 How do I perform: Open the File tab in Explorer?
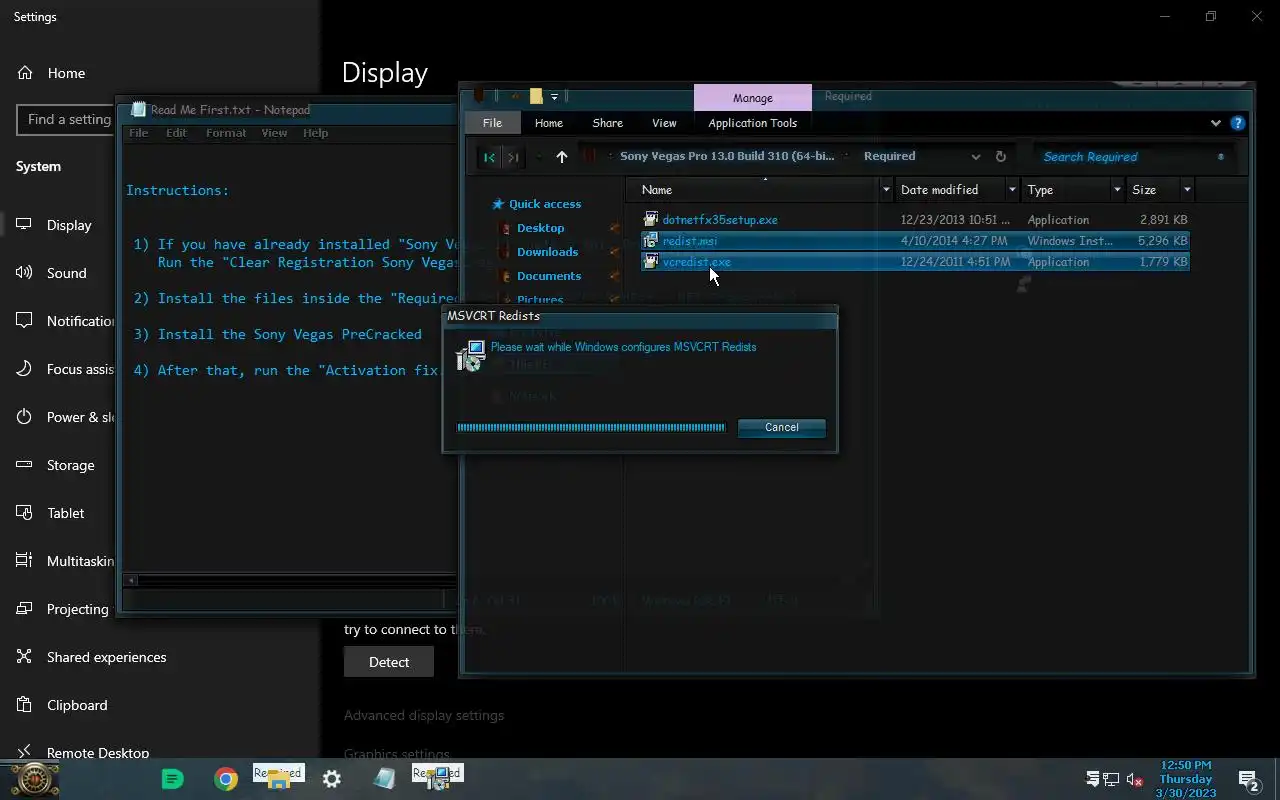(x=492, y=123)
